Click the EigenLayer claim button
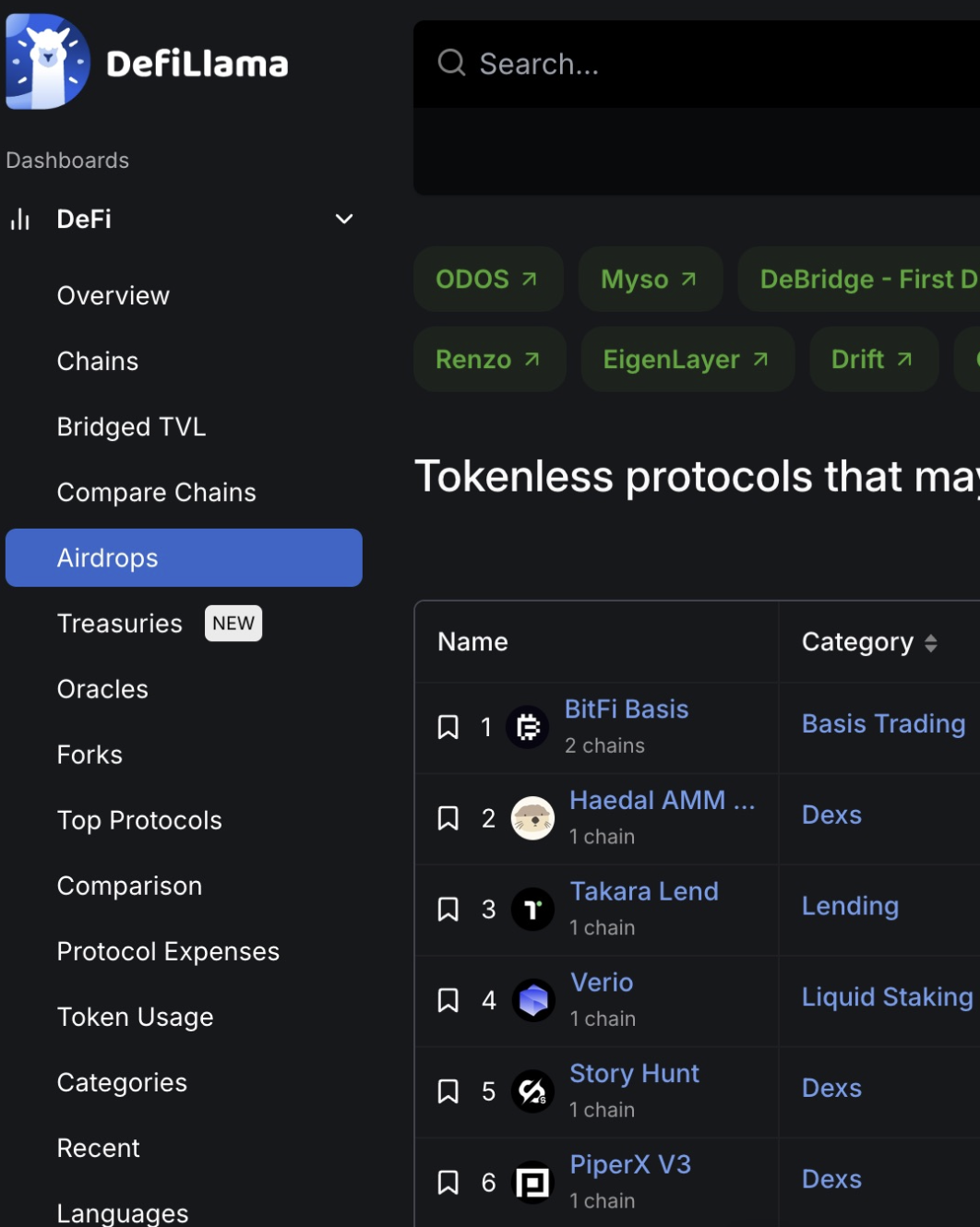The height and width of the screenshot is (1227, 980). 687,359
